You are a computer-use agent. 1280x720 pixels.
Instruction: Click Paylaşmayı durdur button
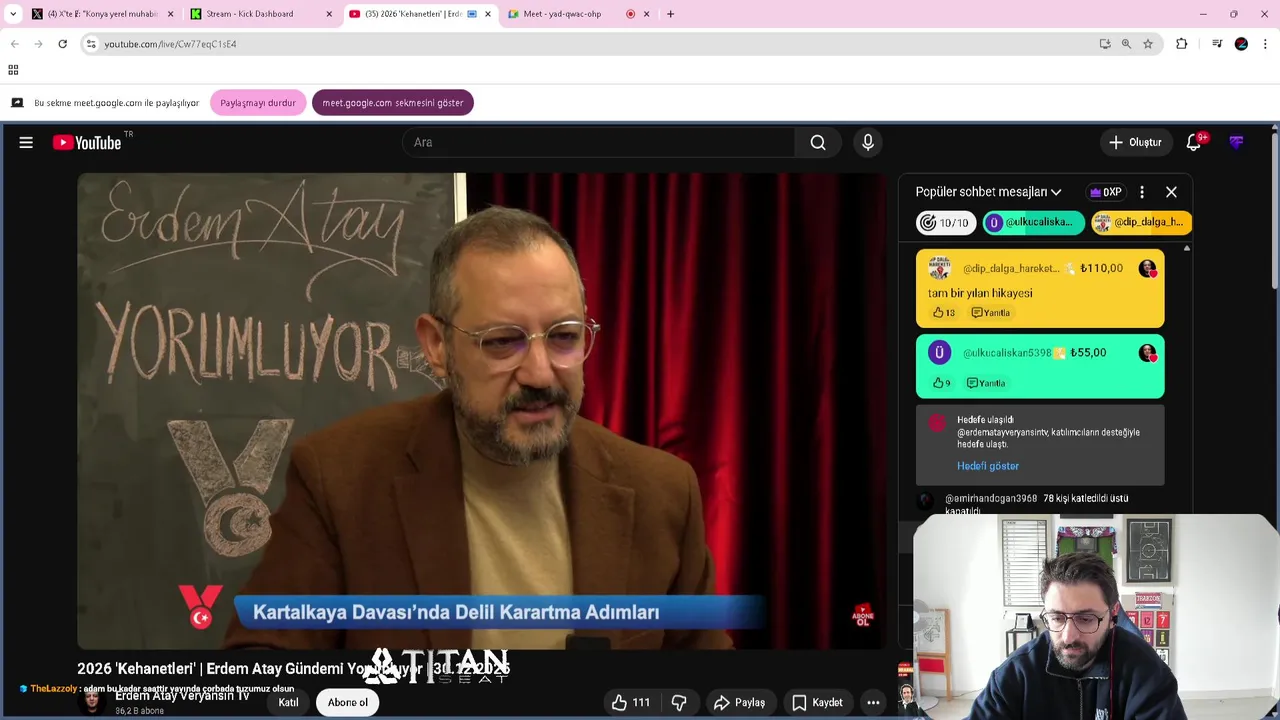[258, 103]
